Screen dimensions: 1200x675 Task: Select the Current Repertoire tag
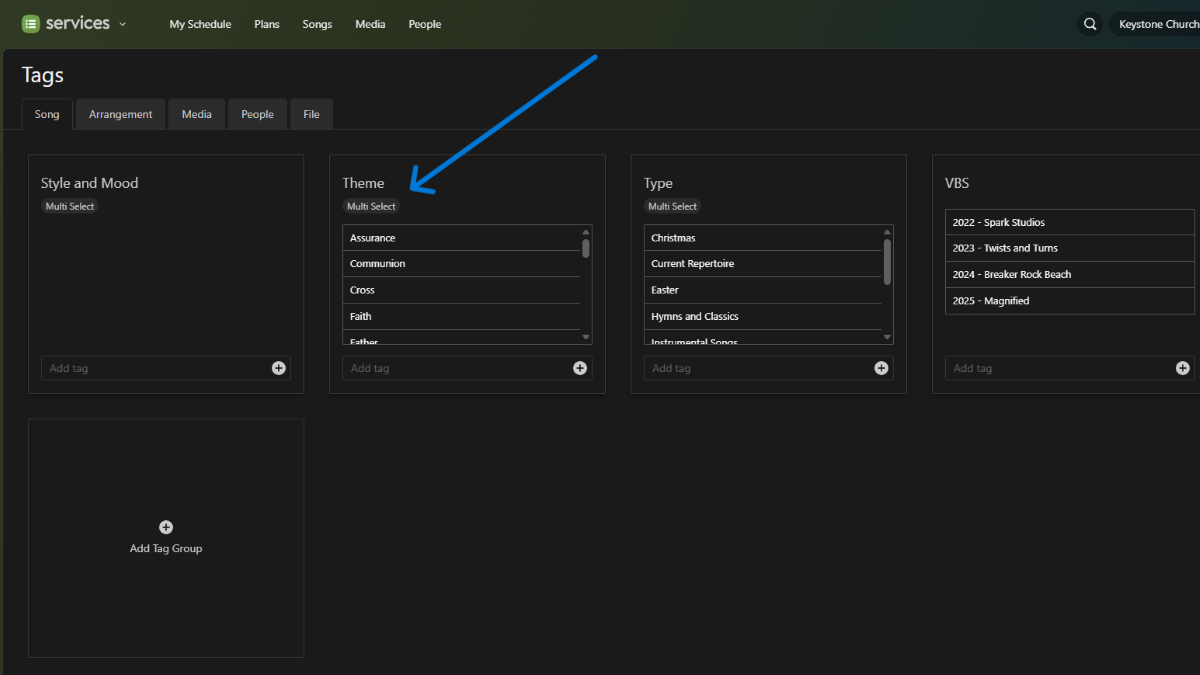point(763,264)
